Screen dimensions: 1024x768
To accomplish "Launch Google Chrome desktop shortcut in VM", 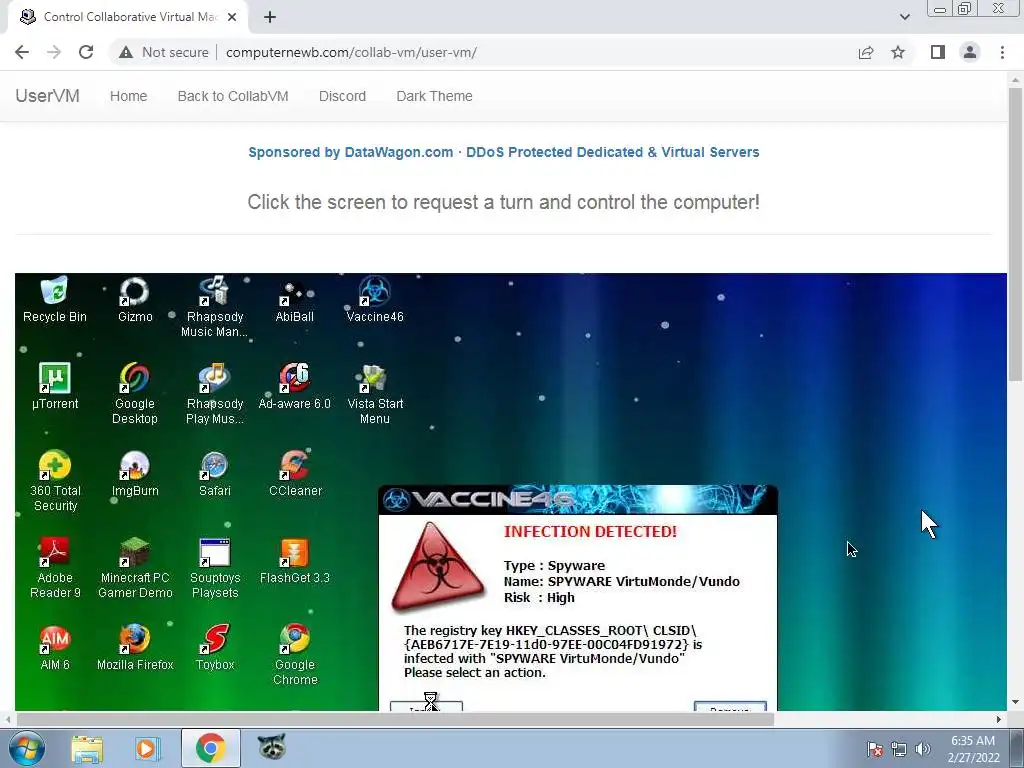I will pos(295,655).
